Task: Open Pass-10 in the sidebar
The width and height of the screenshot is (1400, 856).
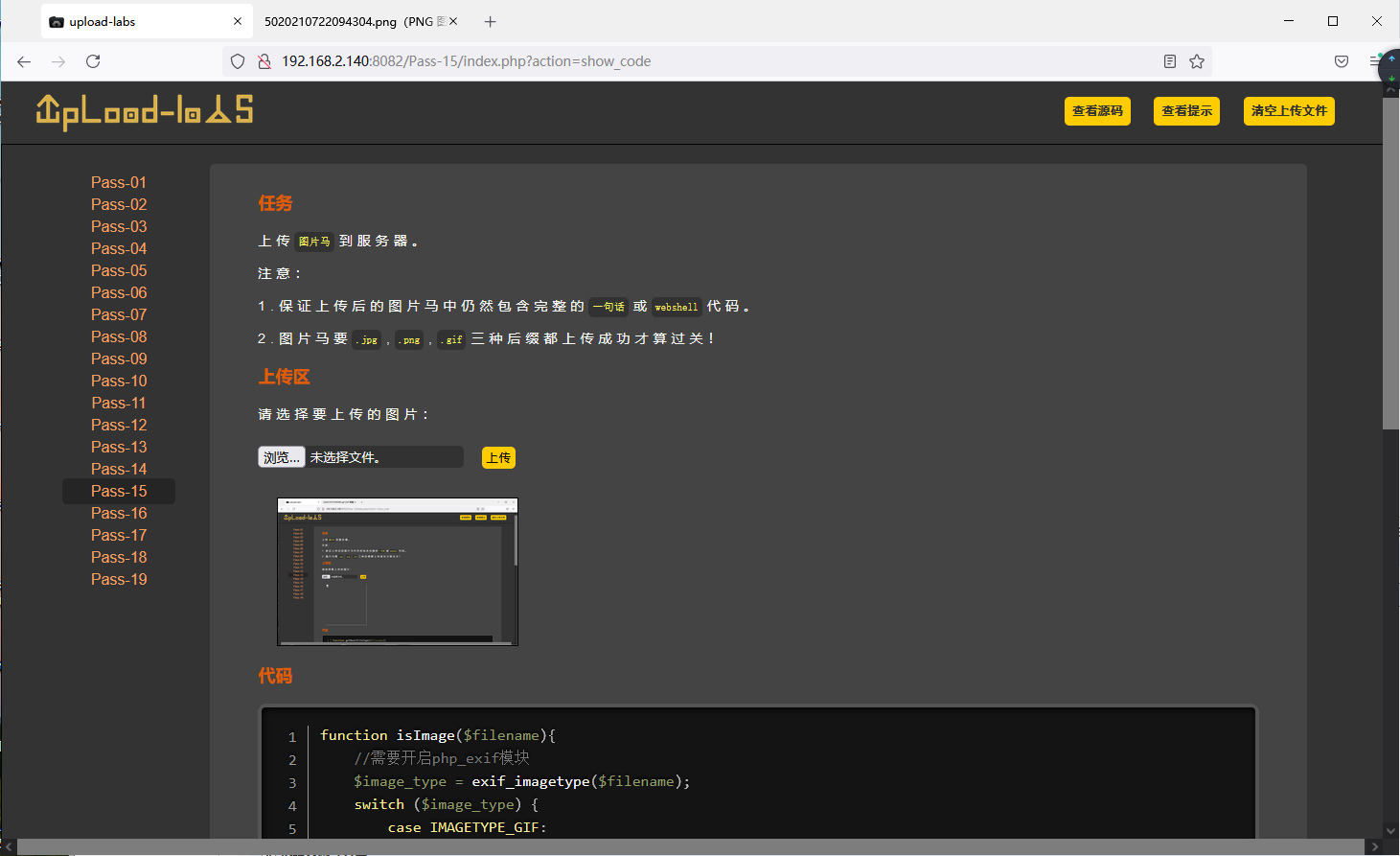Action: pyautogui.click(x=119, y=381)
